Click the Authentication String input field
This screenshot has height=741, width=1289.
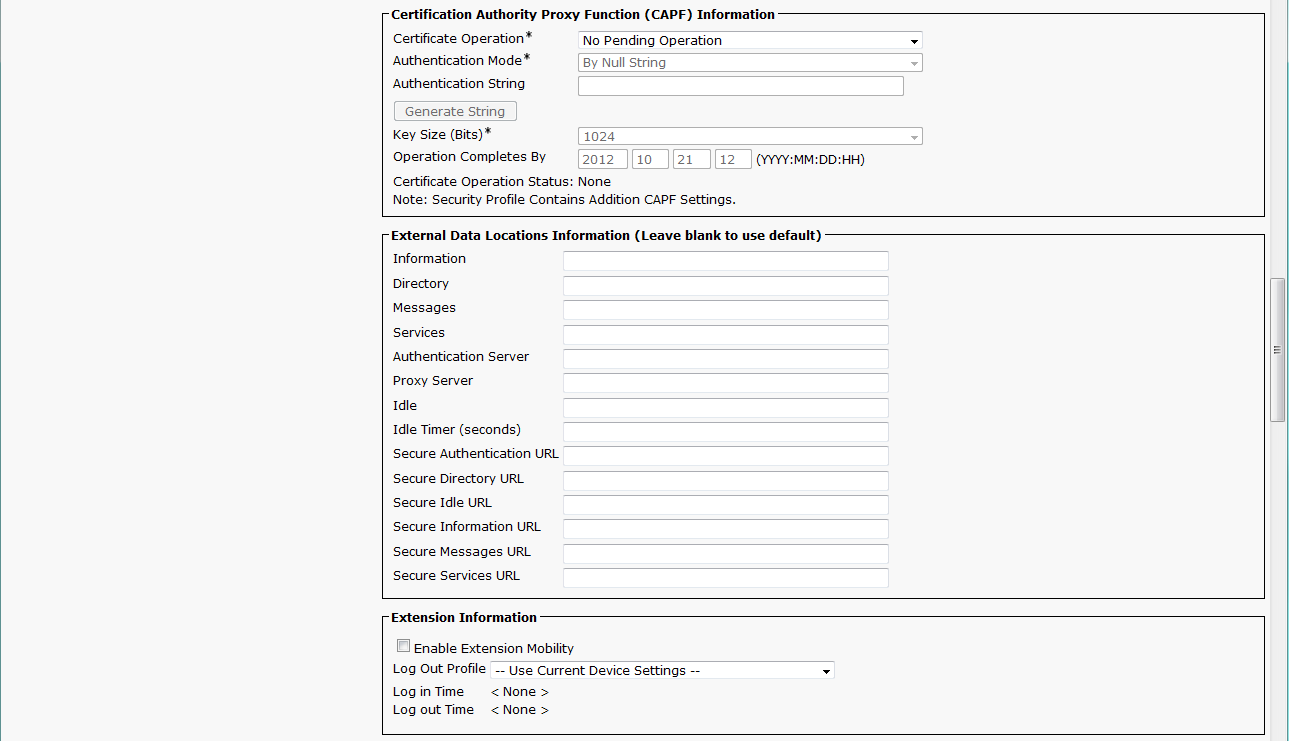(740, 87)
